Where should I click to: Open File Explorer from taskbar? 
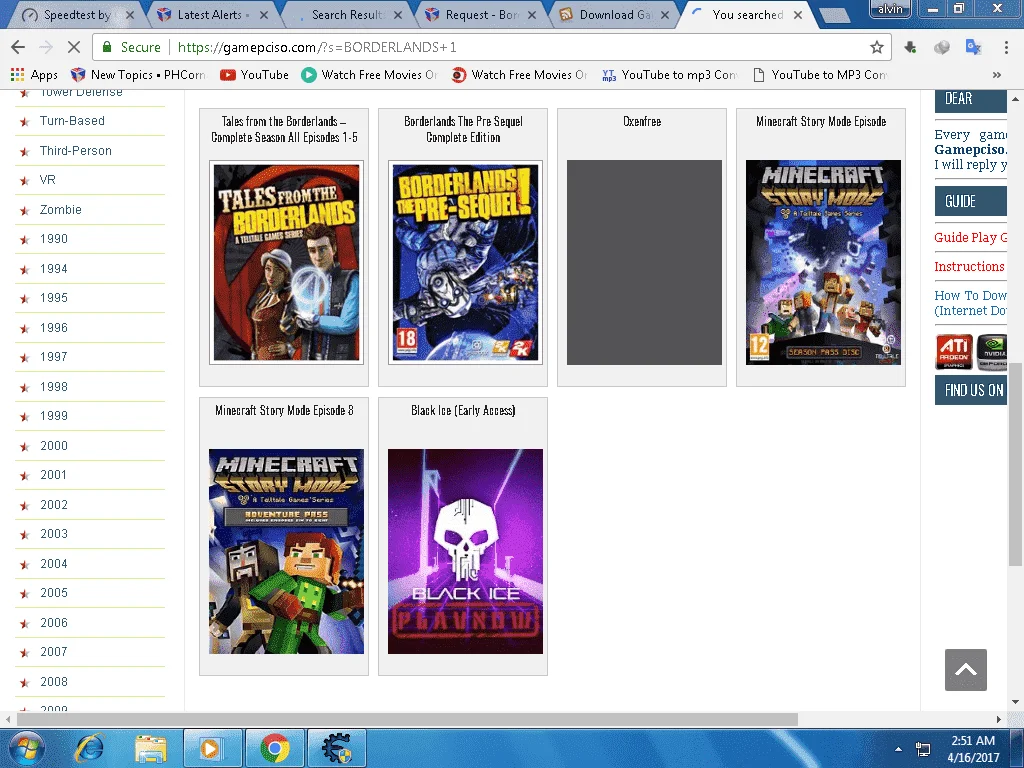pos(151,748)
